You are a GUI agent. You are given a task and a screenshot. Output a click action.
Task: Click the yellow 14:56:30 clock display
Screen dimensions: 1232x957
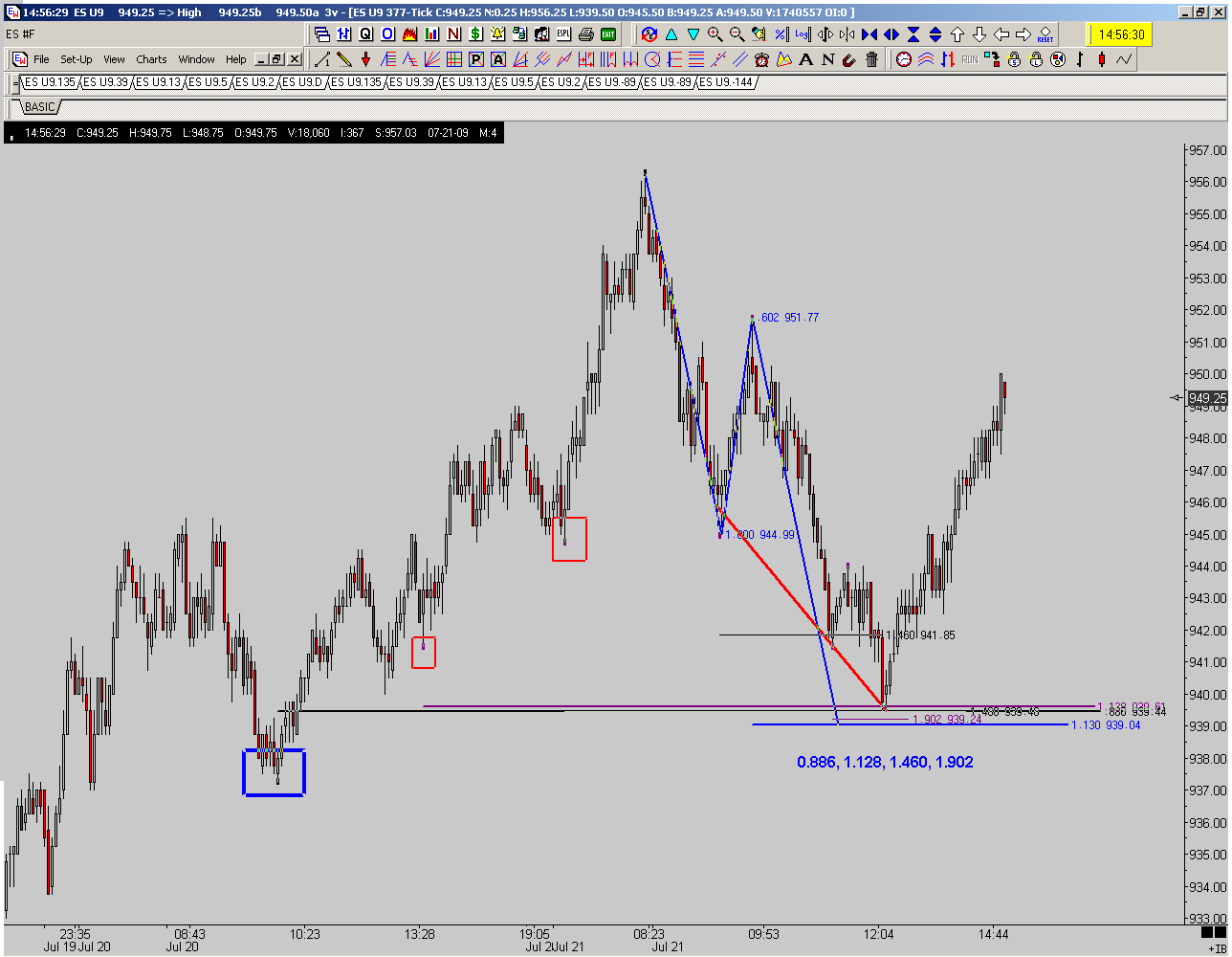pos(1121,34)
